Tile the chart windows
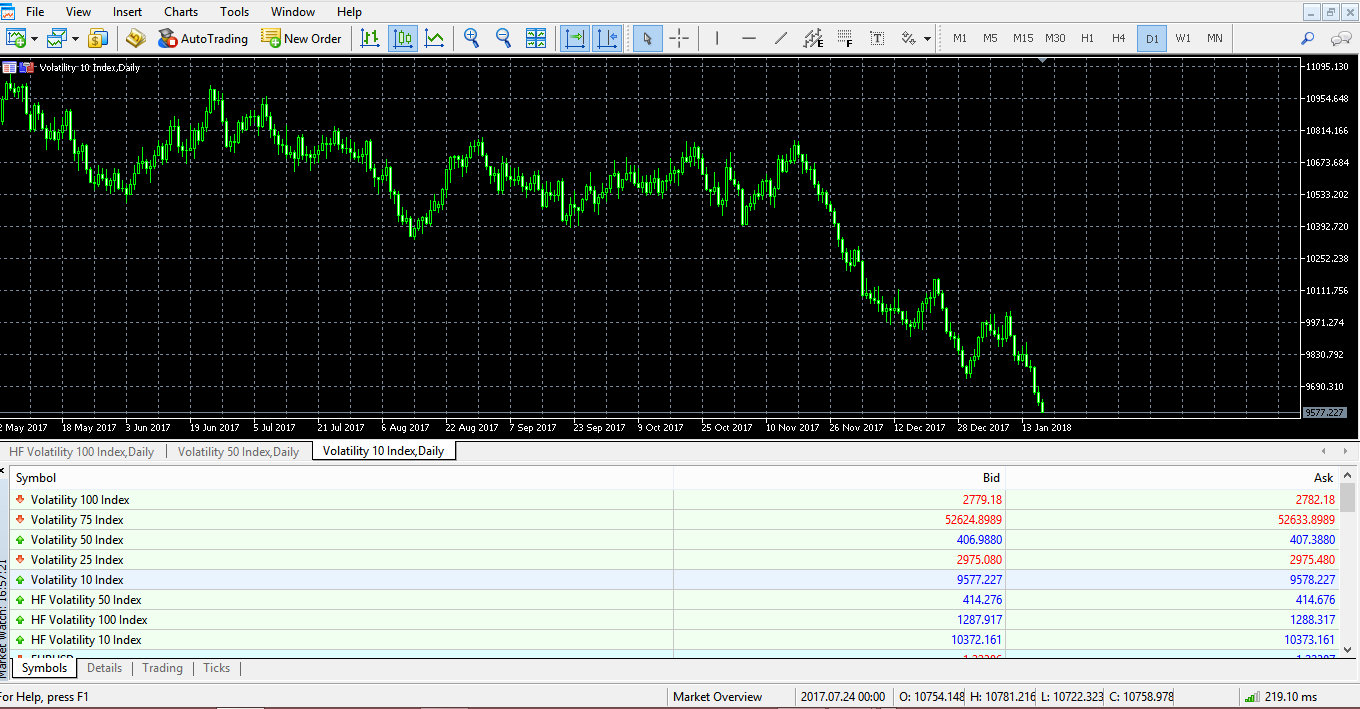This screenshot has width=1360, height=709. click(x=537, y=39)
